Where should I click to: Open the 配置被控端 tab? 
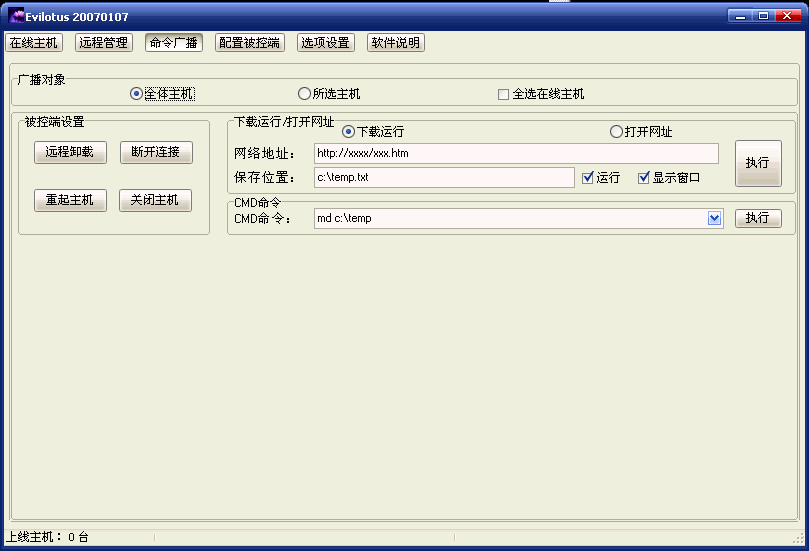(x=249, y=43)
